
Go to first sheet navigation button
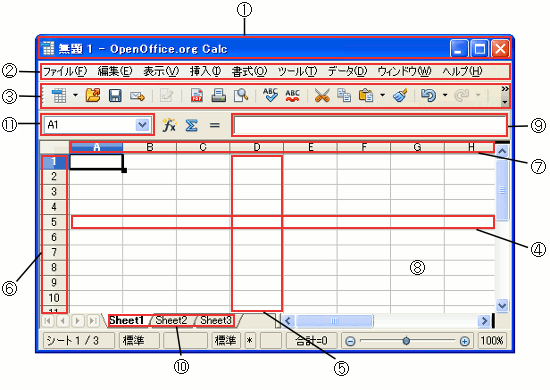point(48,321)
